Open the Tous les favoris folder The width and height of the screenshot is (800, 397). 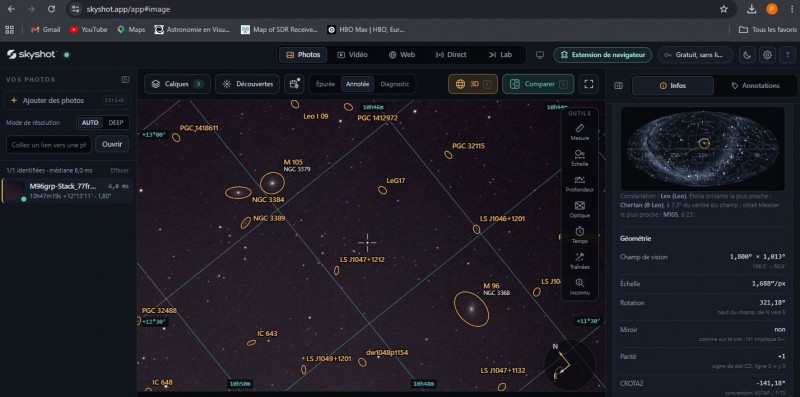(x=767, y=30)
